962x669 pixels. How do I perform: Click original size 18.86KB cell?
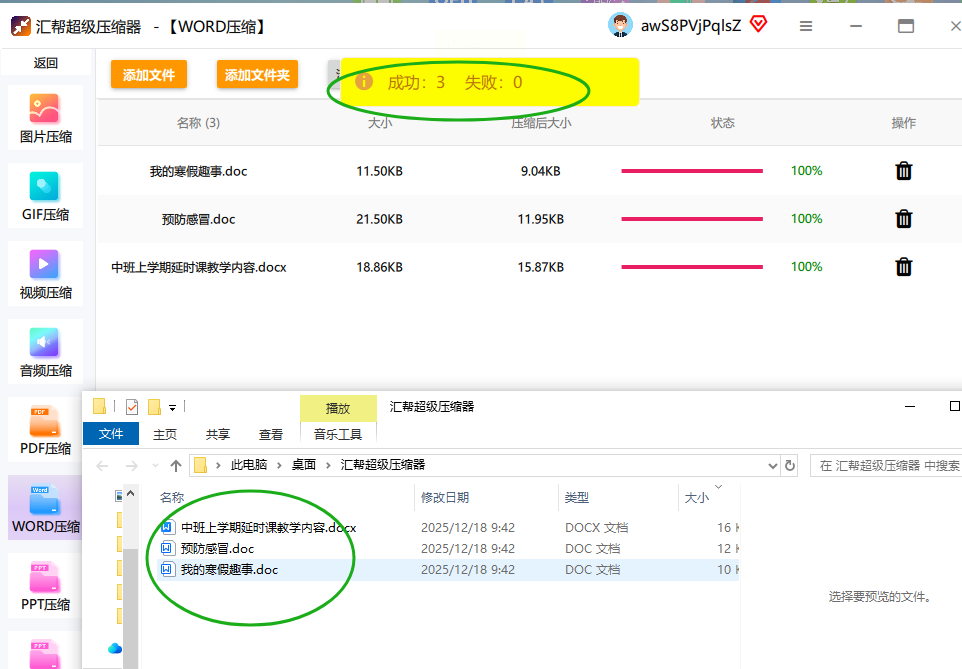(379, 267)
